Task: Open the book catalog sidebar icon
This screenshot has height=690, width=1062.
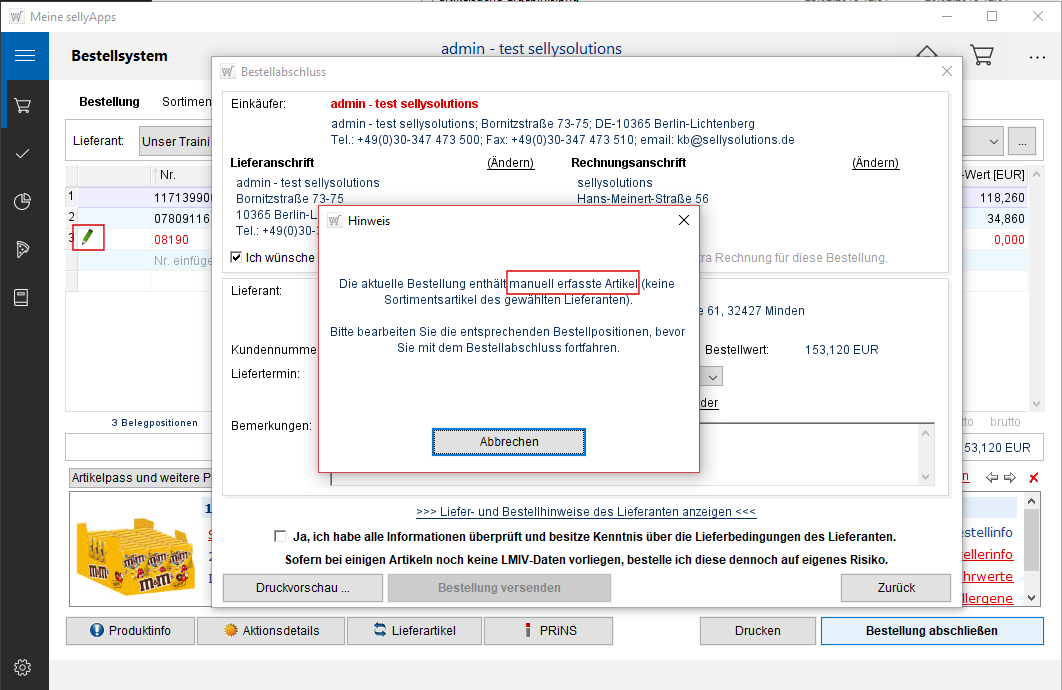Action: point(22,297)
